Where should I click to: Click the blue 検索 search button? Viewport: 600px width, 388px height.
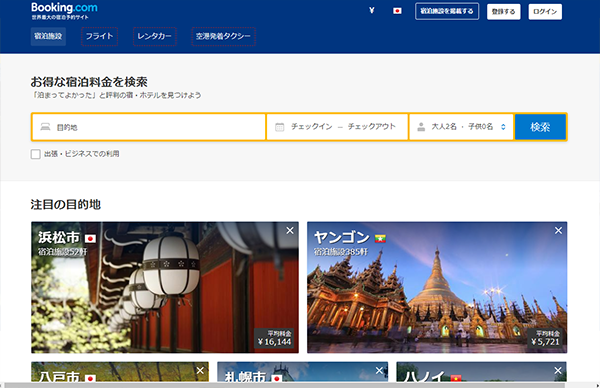(x=540, y=127)
